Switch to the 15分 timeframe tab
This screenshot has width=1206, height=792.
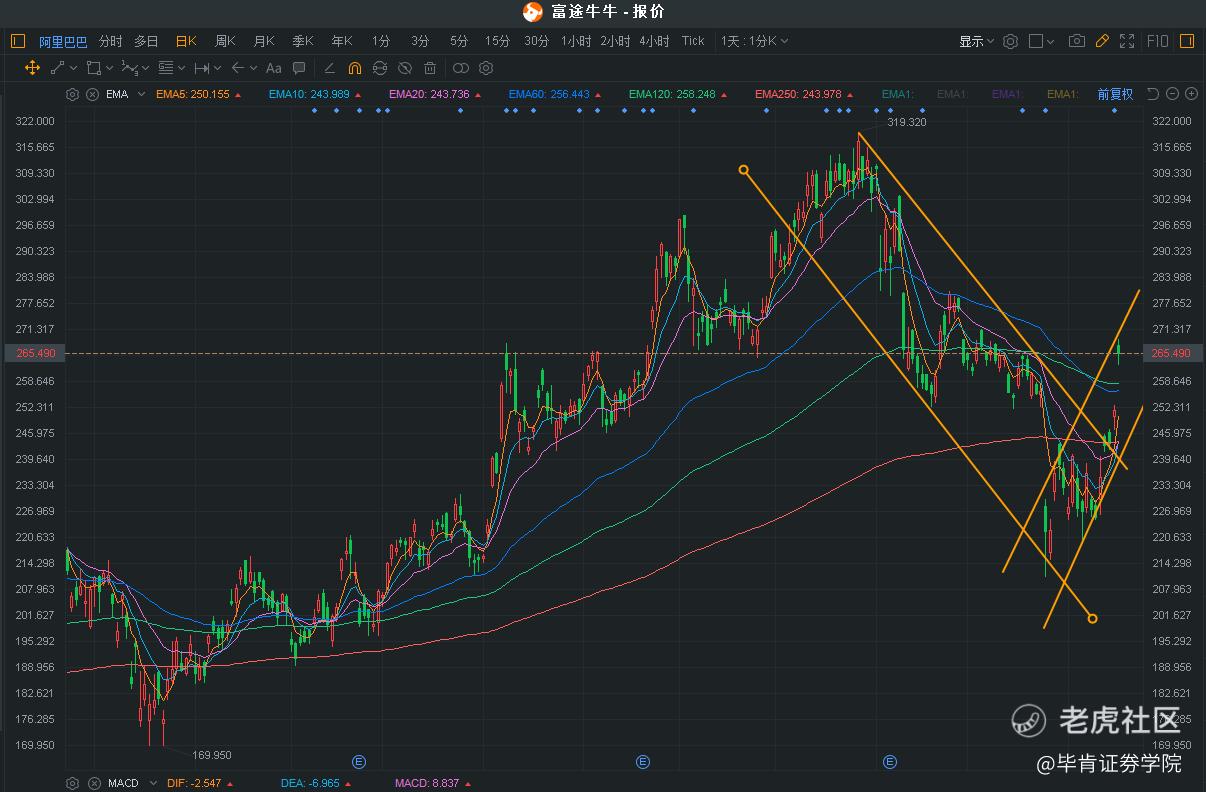click(497, 41)
